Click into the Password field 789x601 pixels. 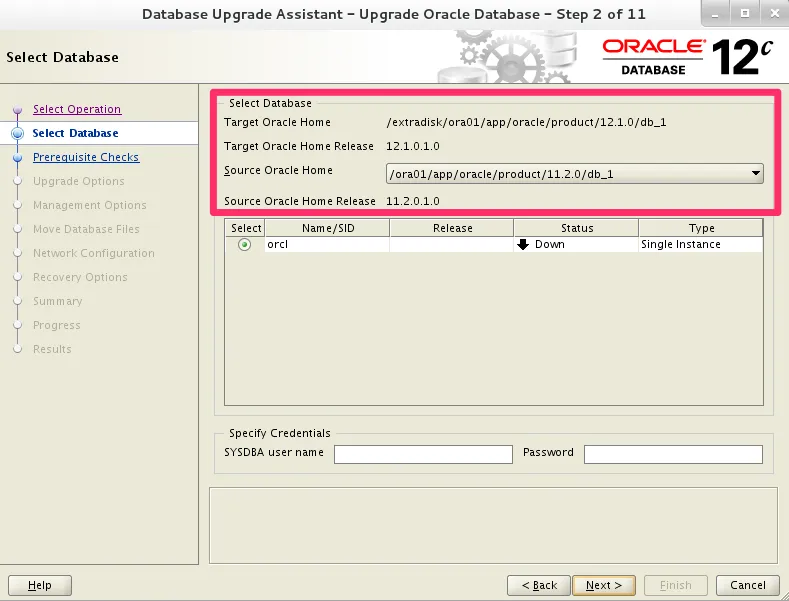coord(672,454)
